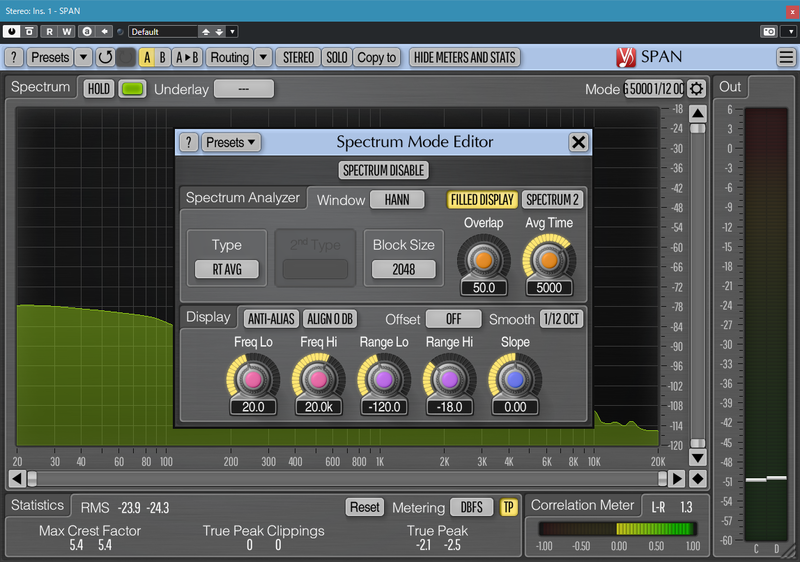Open the Mode preset selector

654,89
